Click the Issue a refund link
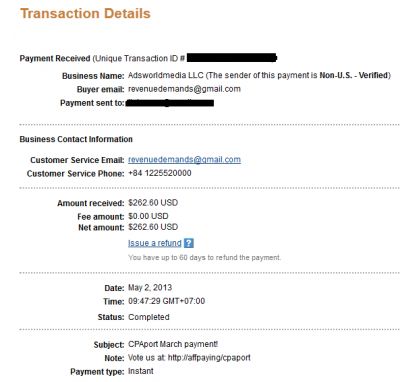This screenshot has height=382, width=400. click(155, 243)
